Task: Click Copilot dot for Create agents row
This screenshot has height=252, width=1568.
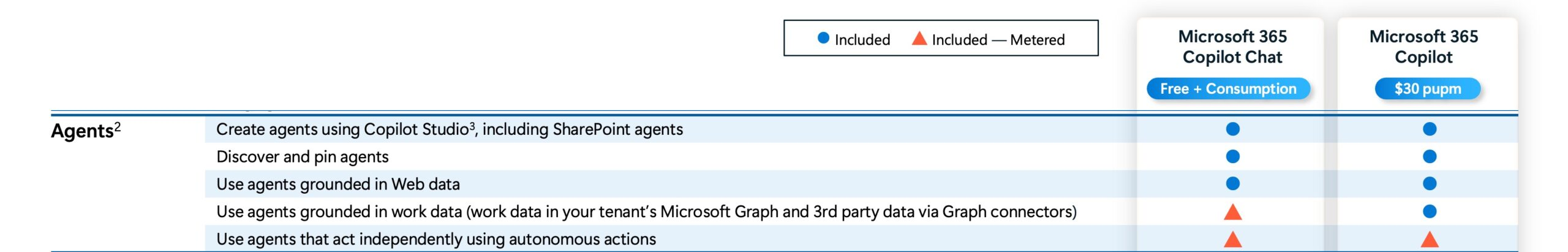Action: coord(1429,129)
